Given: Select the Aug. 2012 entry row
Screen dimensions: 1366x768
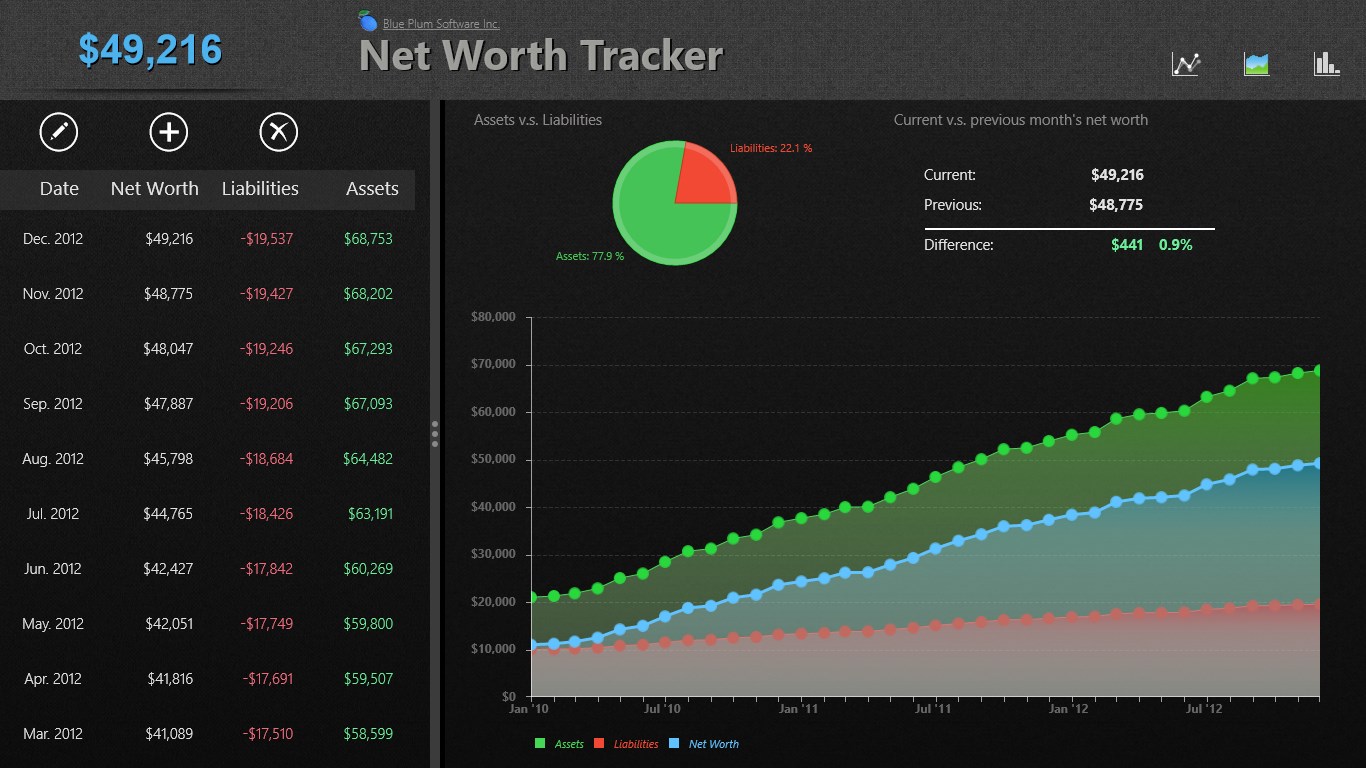Looking at the screenshot, I should [x=207, y=459].
